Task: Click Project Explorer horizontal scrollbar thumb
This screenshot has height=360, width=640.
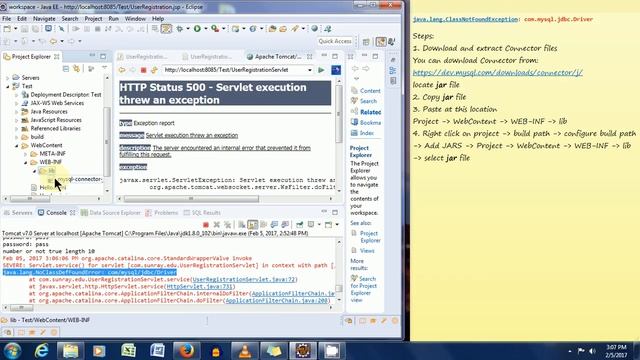Action: 30,199
